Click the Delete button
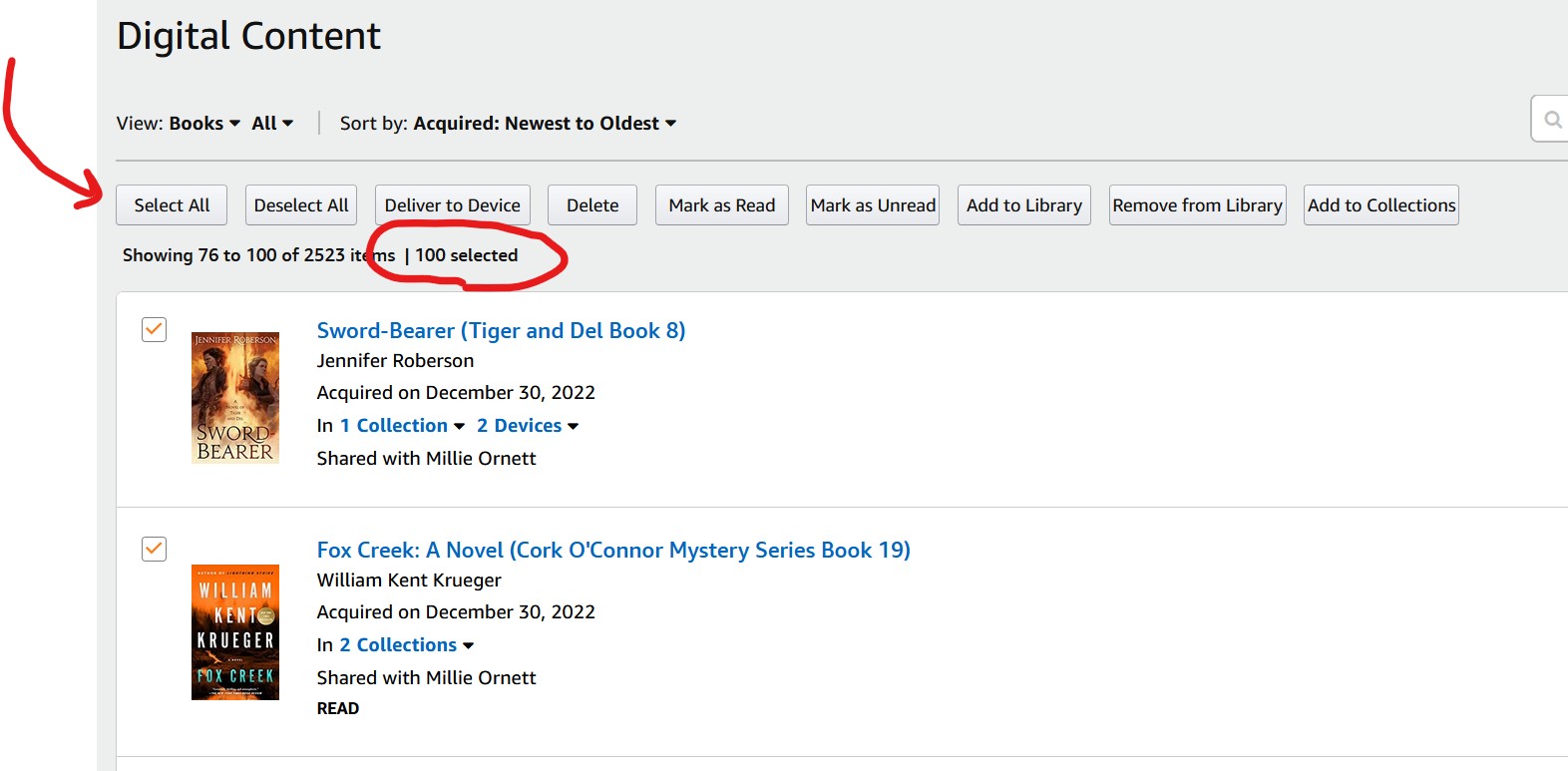 592,204
